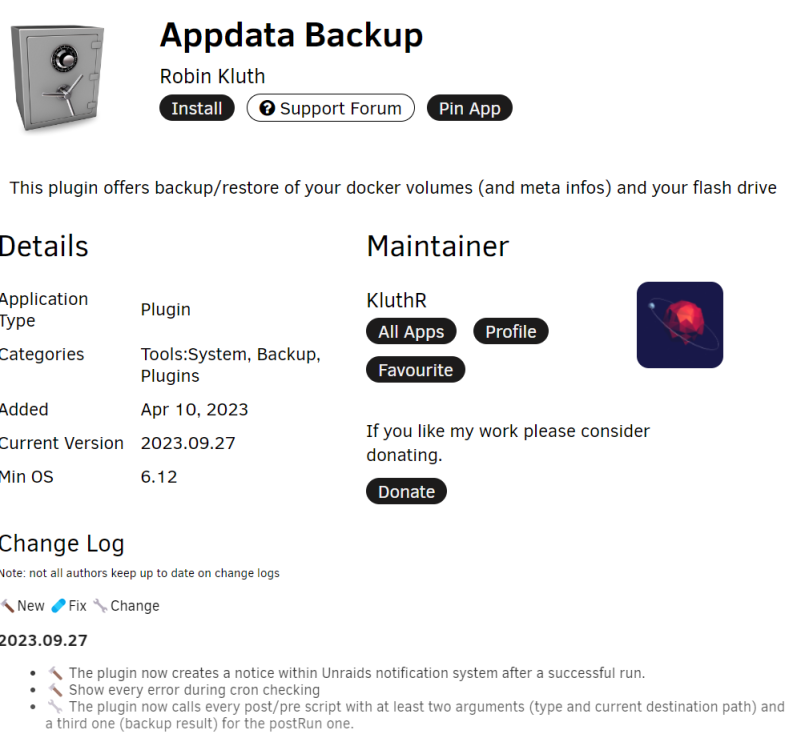
Task: Click the Robin Kluth author name
Action: pos(213,76)
